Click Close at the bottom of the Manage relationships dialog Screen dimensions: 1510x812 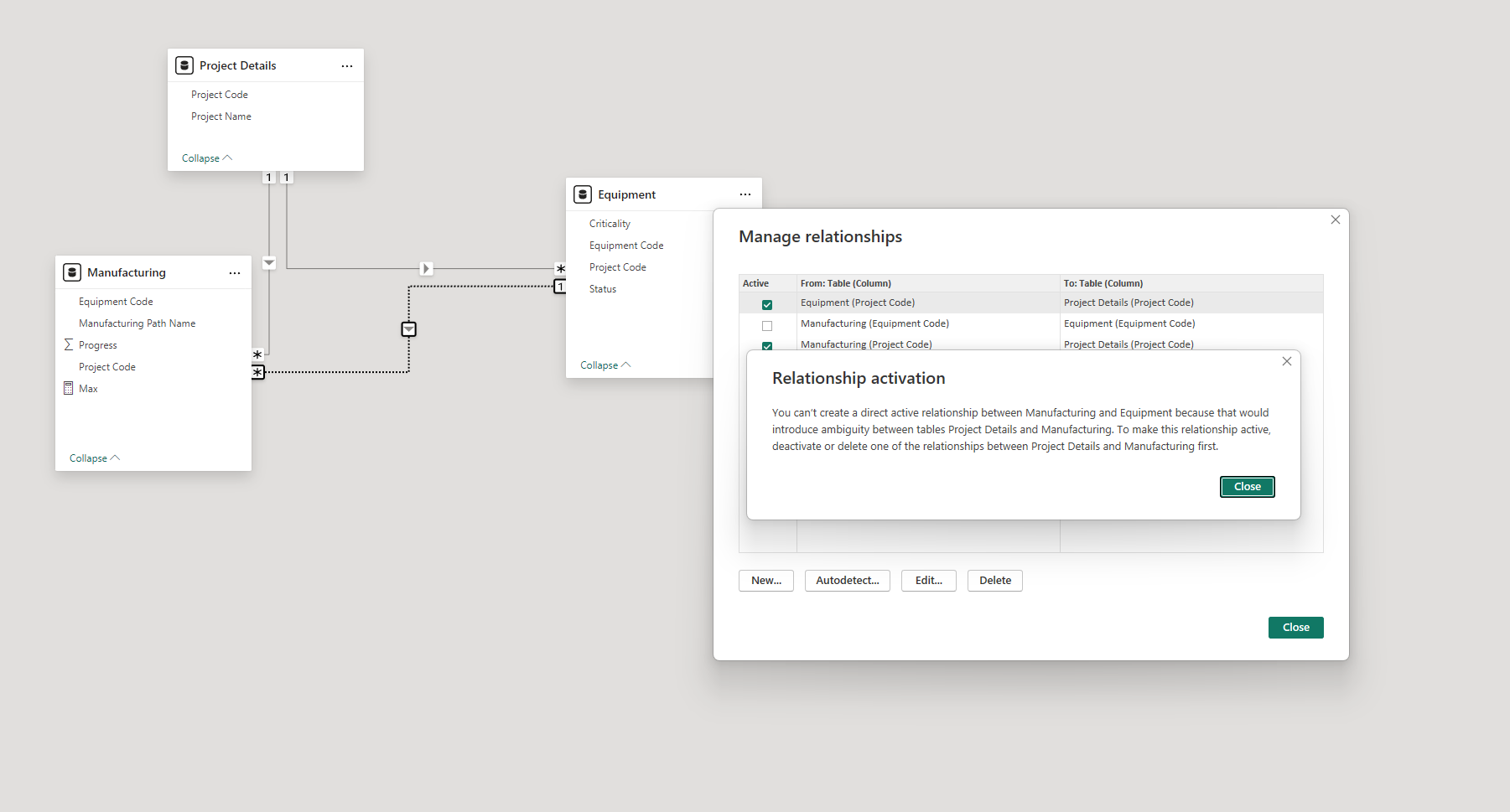1296,628
